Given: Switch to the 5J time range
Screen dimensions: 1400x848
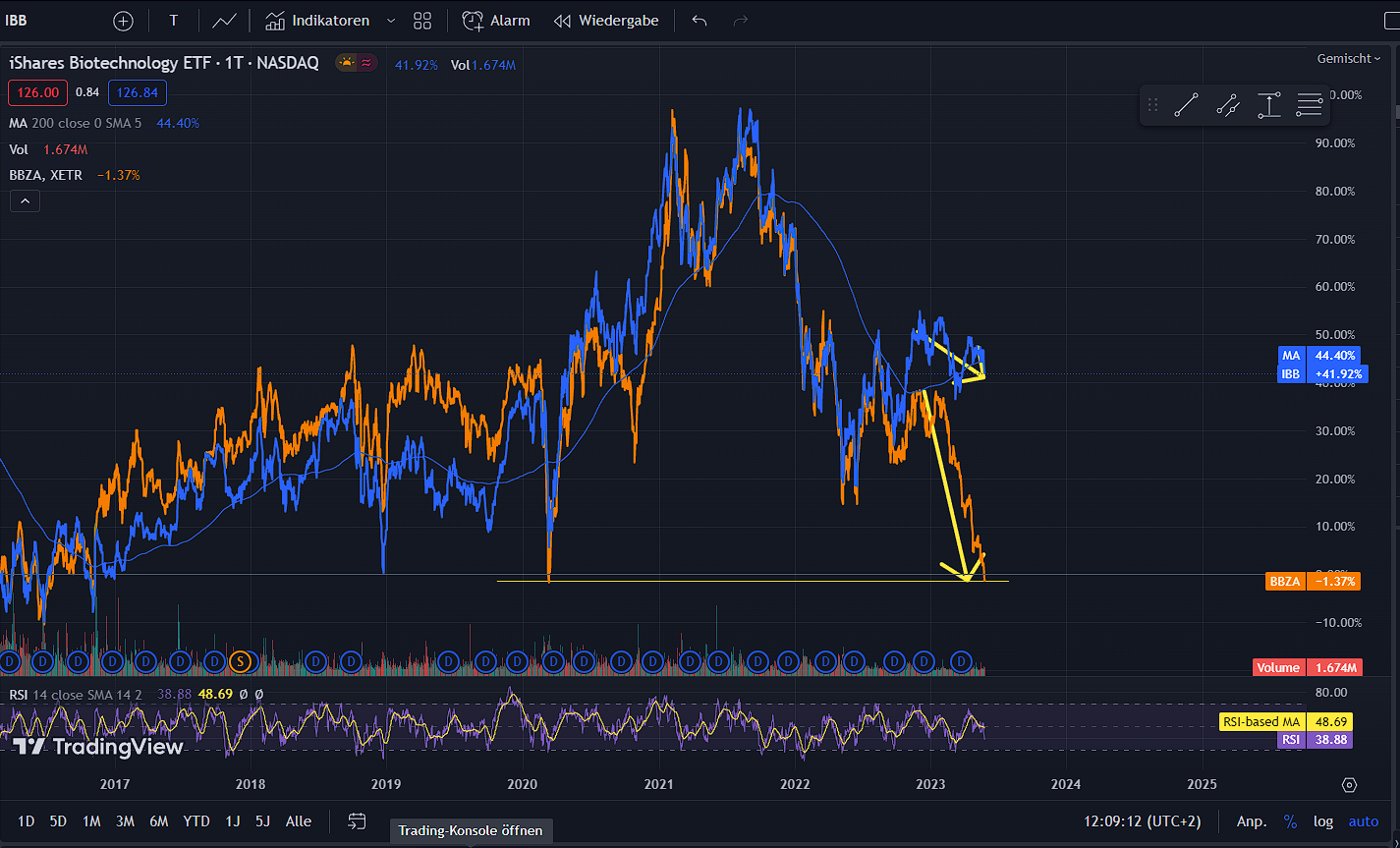Looking at the screenshot, I should [x=262, y=821].
